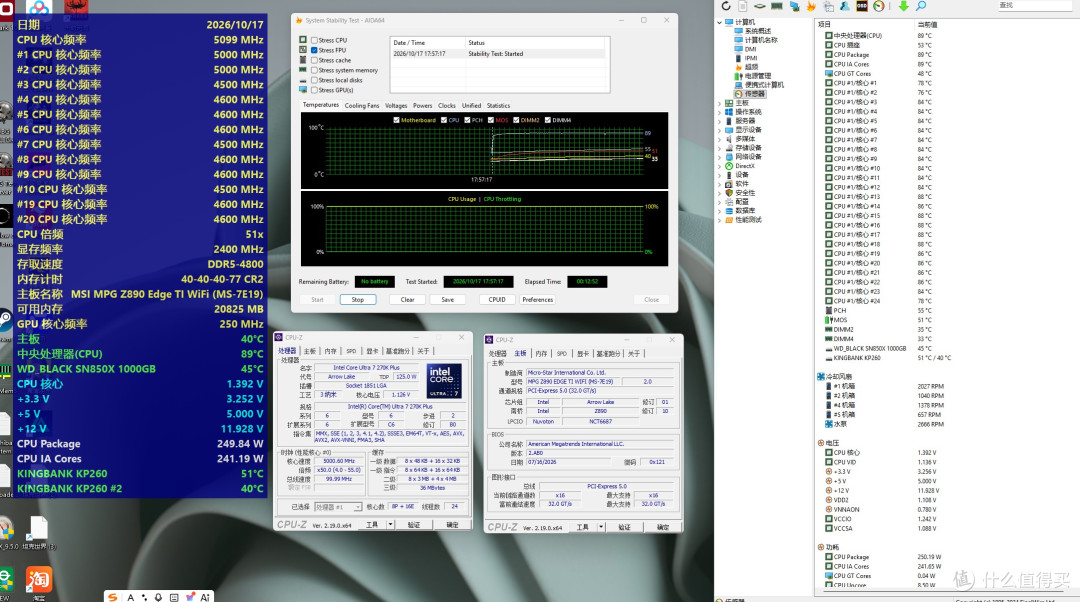
Task: Click the Intel Core Ultra 7 logo in CPU-Z
Action: (443, 381)
